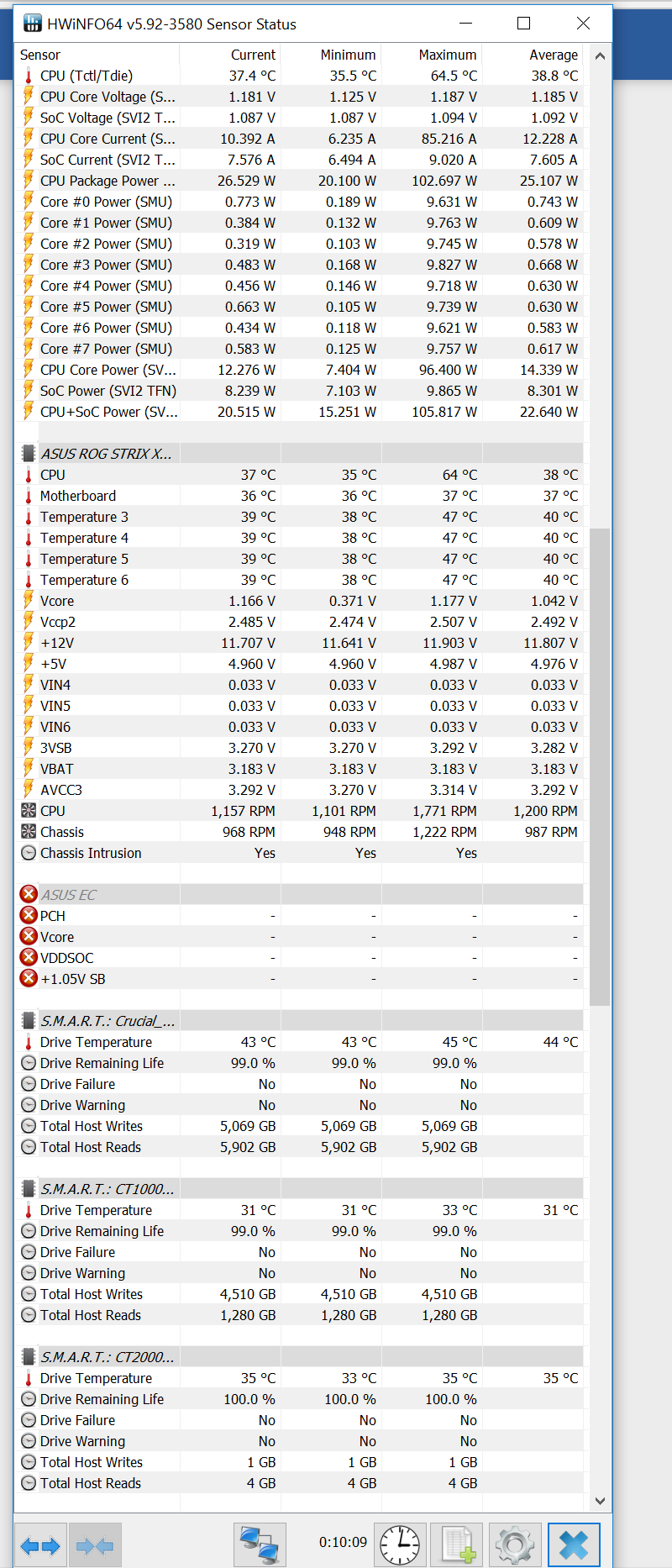Open sensor settings gear icon

[515, 1545]
